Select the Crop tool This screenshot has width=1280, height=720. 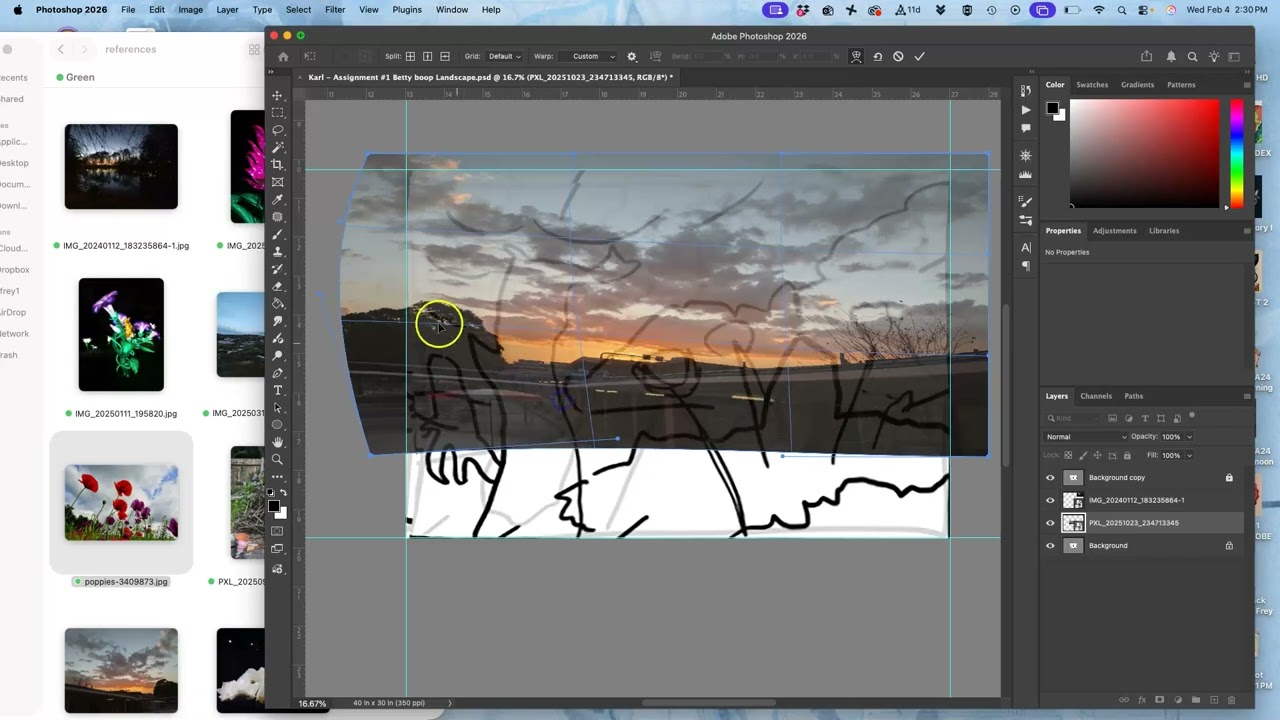[277, 165]
